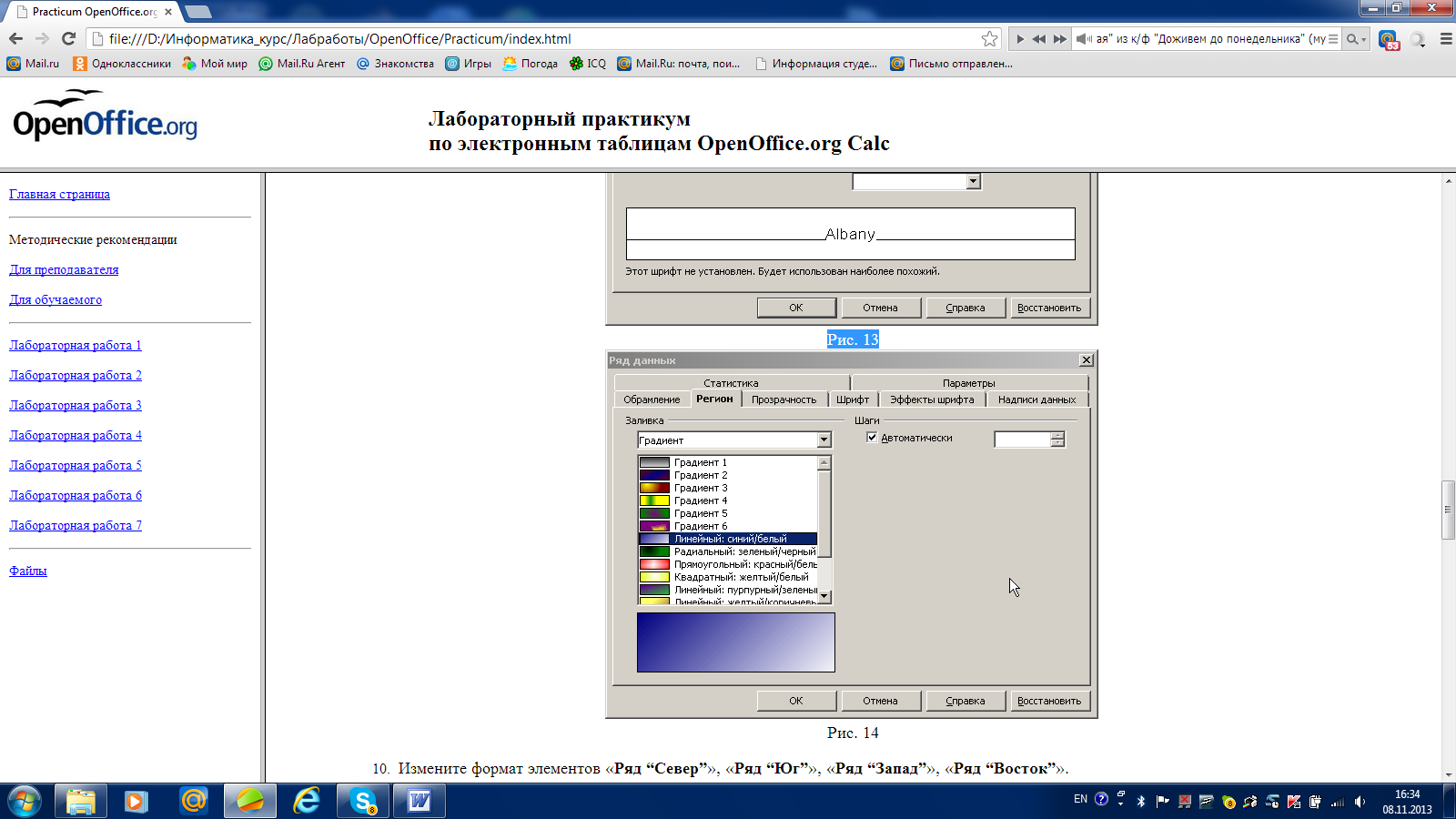Open the Погода bookmark
Screen dimensions: 1456x819
click(530, 64)
